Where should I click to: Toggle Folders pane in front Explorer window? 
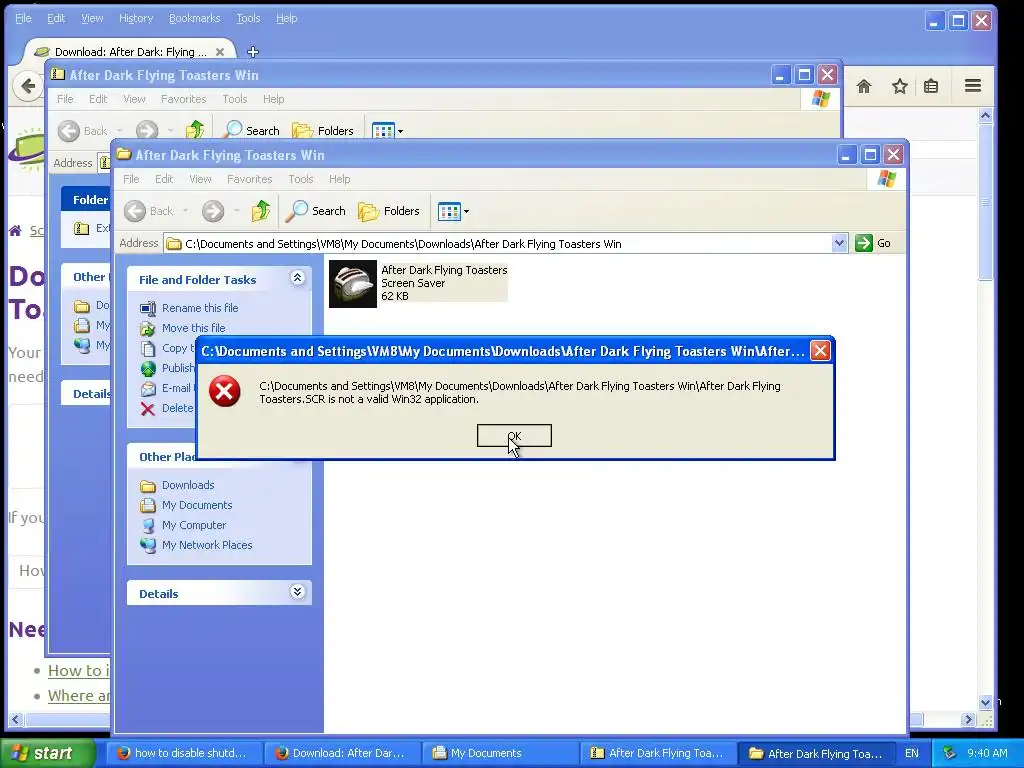(389, 211)
